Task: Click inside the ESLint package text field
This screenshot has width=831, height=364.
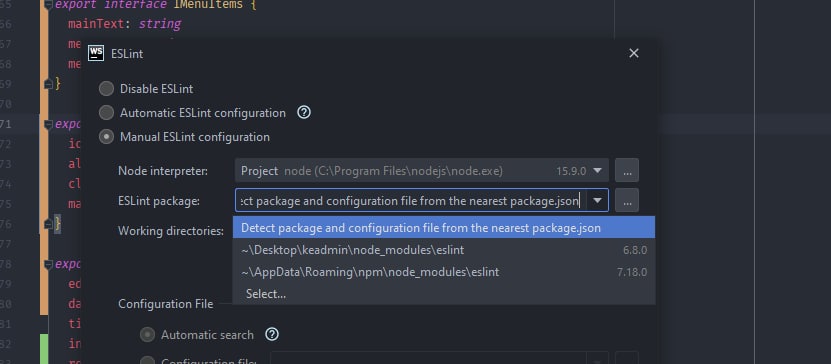Action: 411,201
